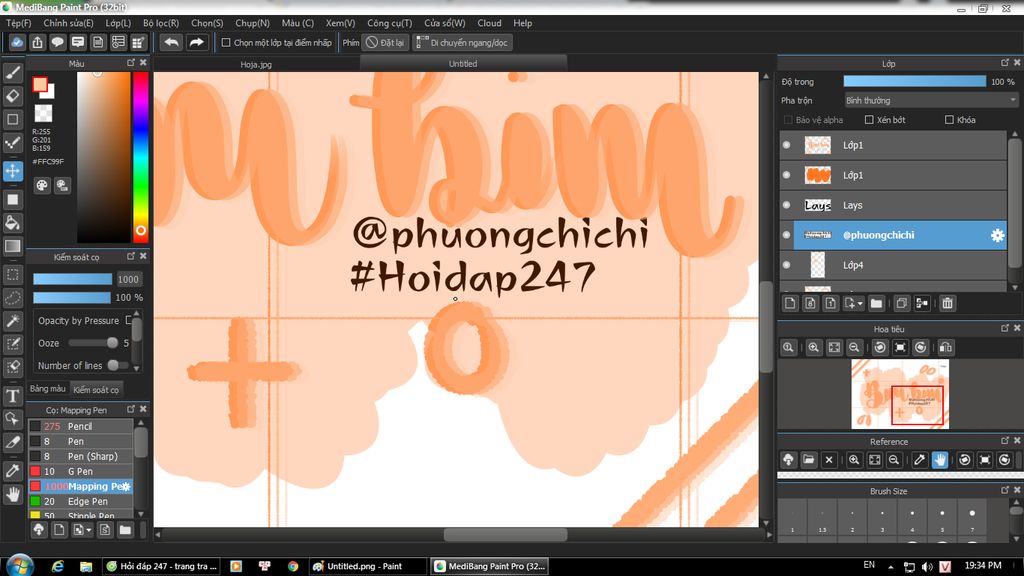Open the Cloud menu
1024x576 pixels.
489,23
